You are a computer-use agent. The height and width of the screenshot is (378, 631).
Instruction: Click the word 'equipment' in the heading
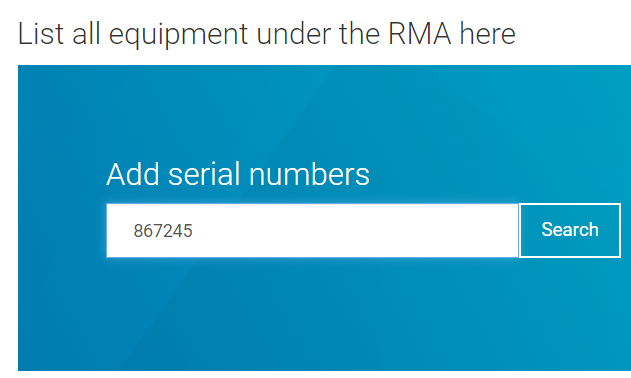(x=178, y=35)
